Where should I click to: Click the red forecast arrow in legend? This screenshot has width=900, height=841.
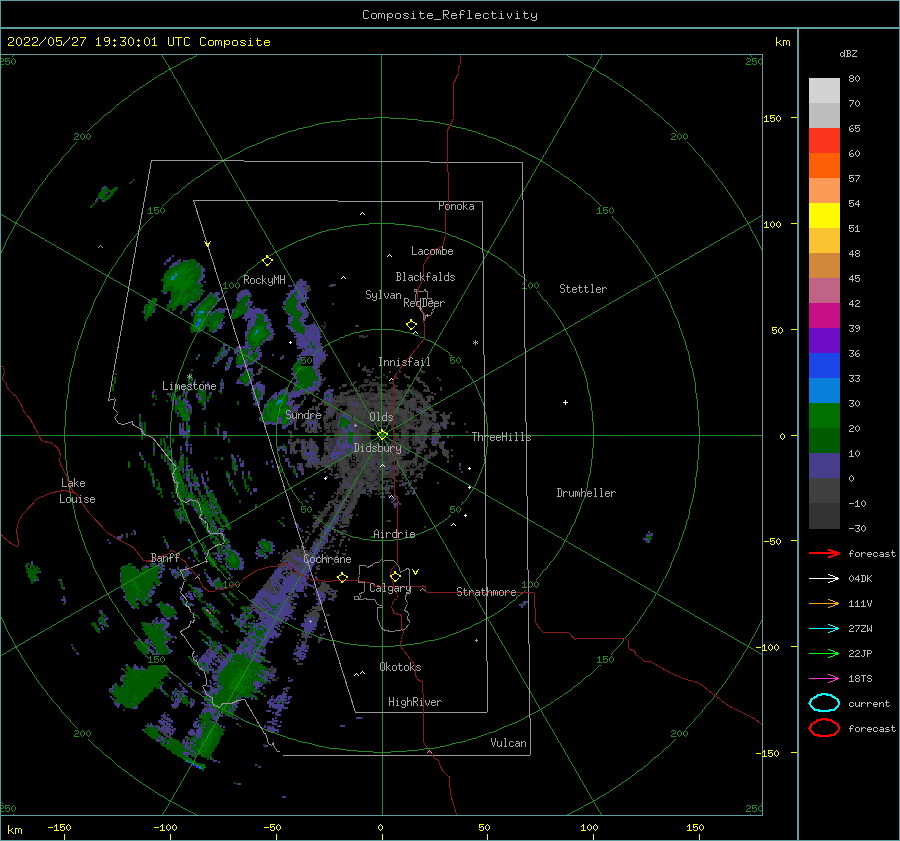[x=824, y=553]
